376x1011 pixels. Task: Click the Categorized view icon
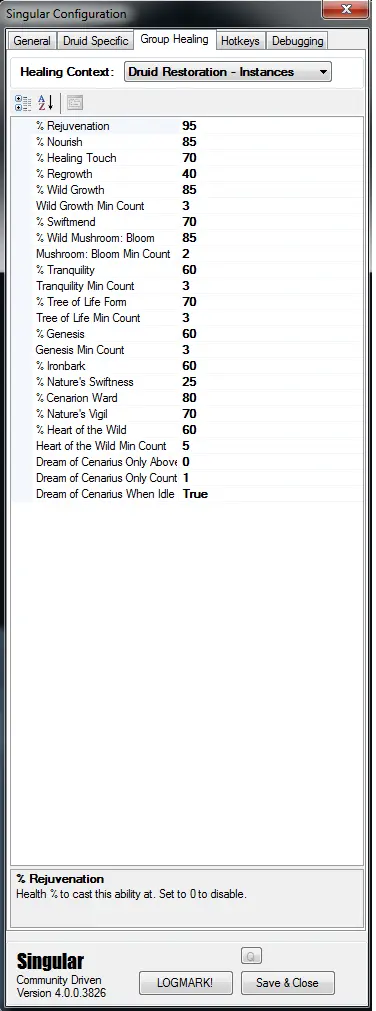point(23,103)
